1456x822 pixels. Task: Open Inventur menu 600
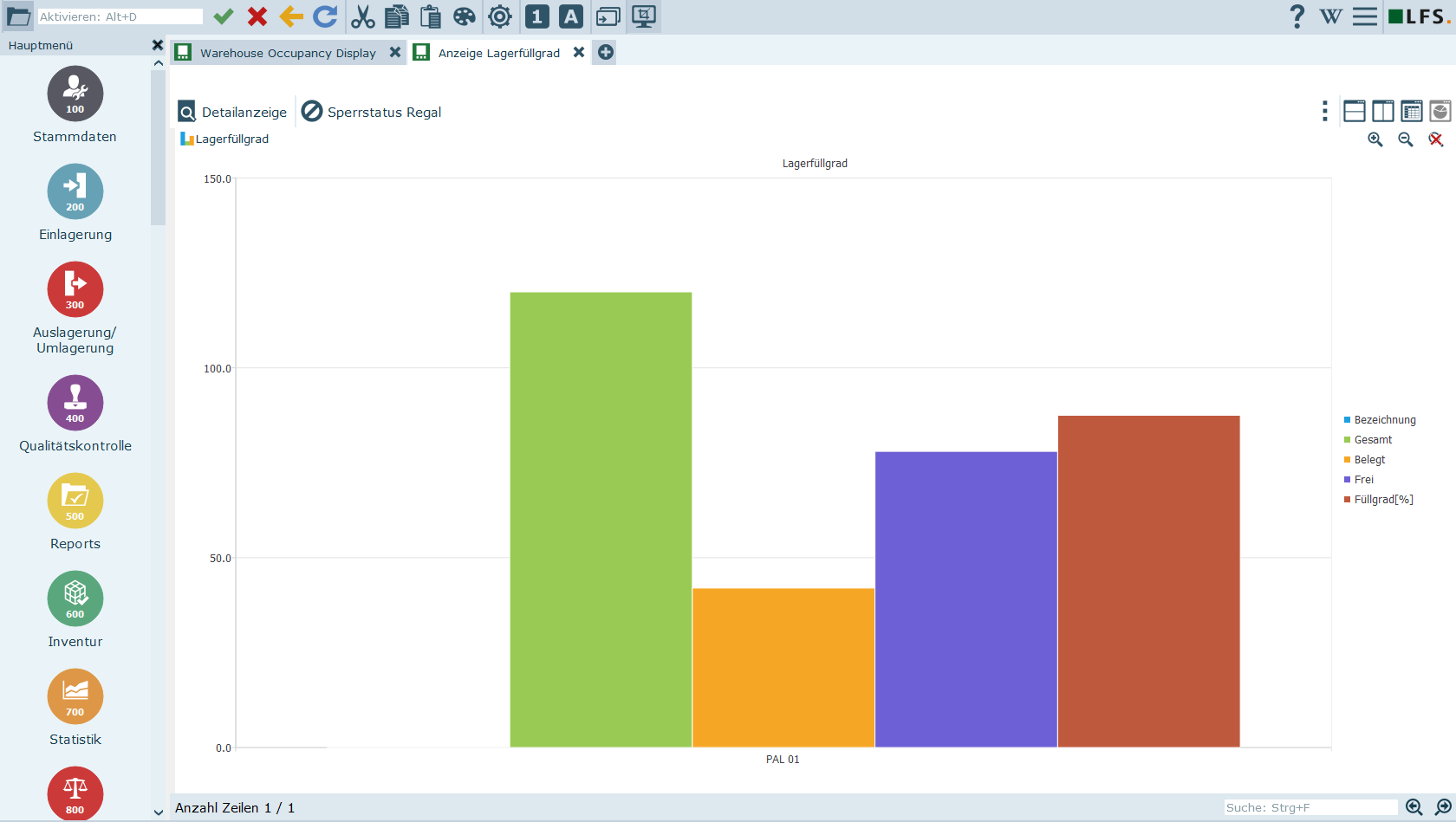pos(75,599)
